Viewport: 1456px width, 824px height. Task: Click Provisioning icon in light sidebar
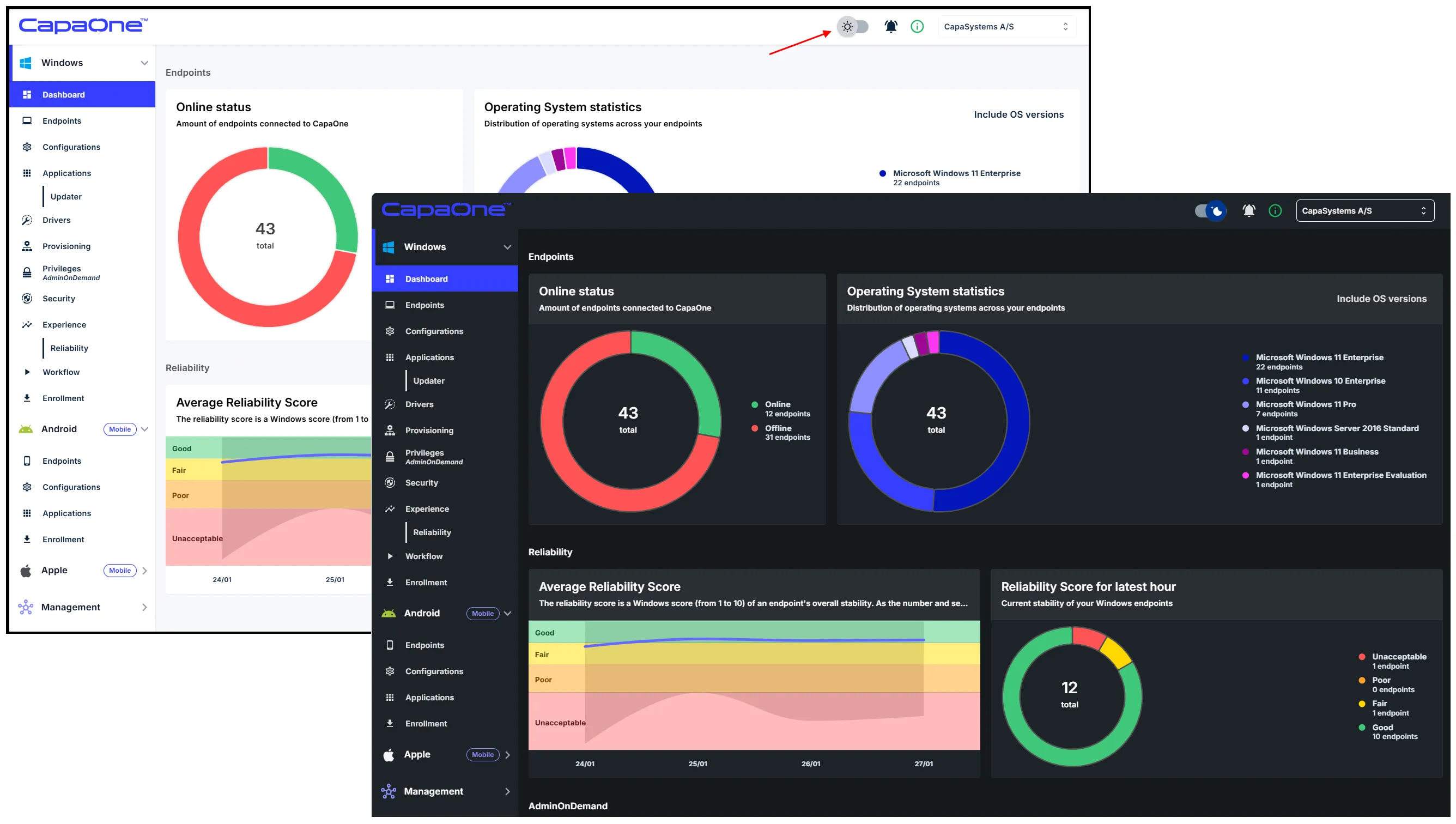click(27, 246)
